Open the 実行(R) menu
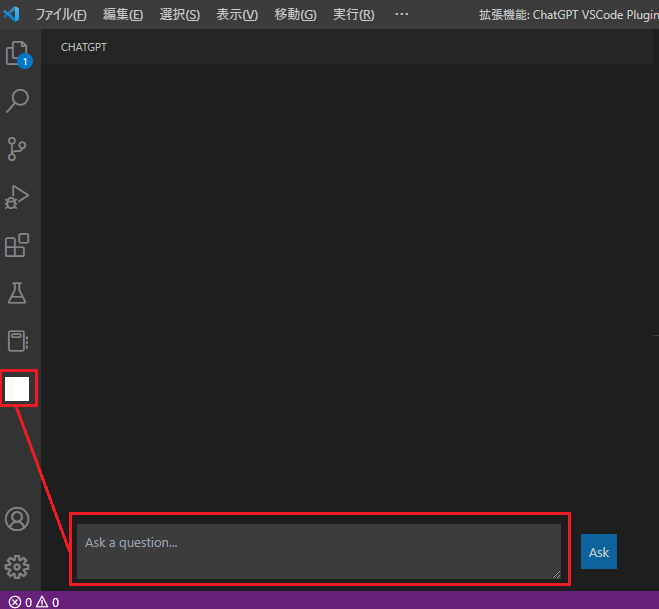Image resolution: width=659 pixels, height=609 pixels. pos(353,15)
